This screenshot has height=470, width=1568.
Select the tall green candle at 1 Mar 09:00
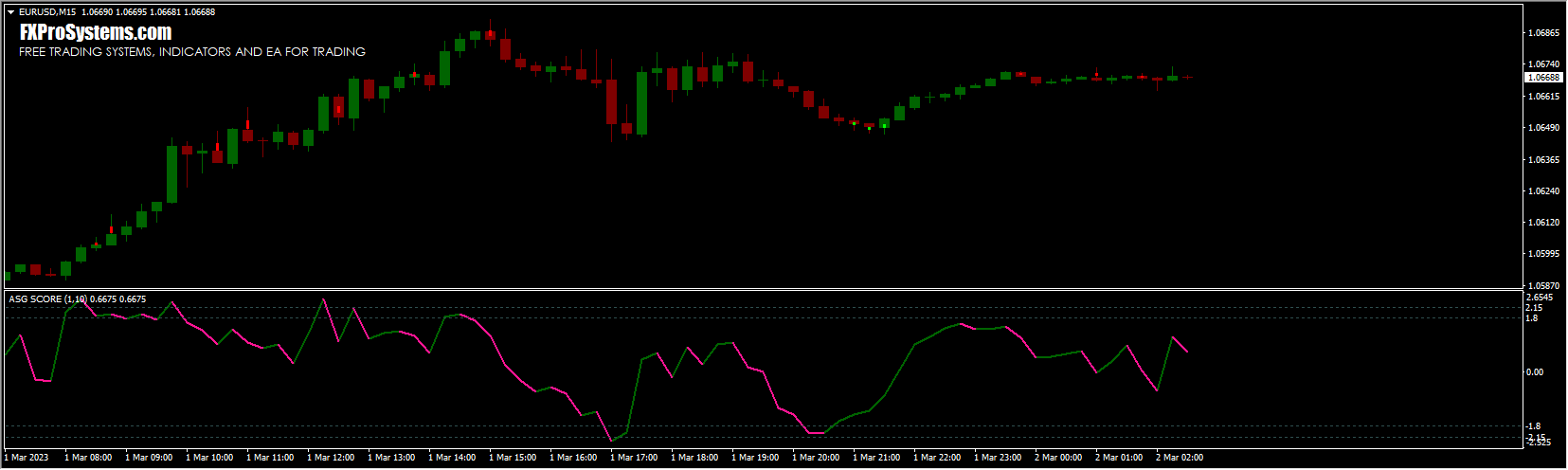[171, 173]
